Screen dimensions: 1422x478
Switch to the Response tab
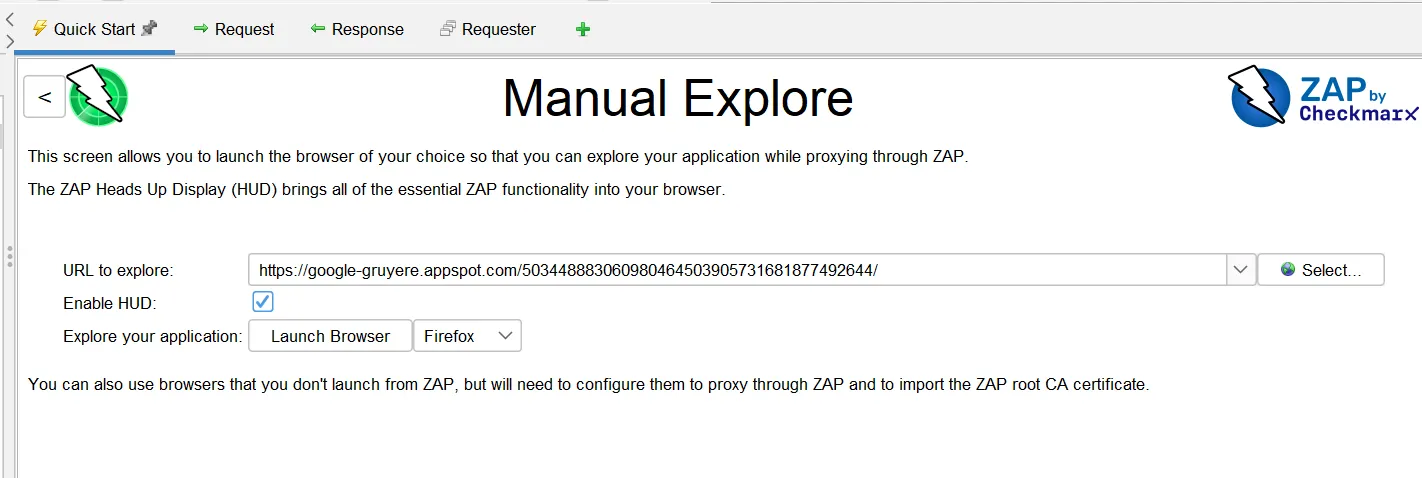coord(357,29)
